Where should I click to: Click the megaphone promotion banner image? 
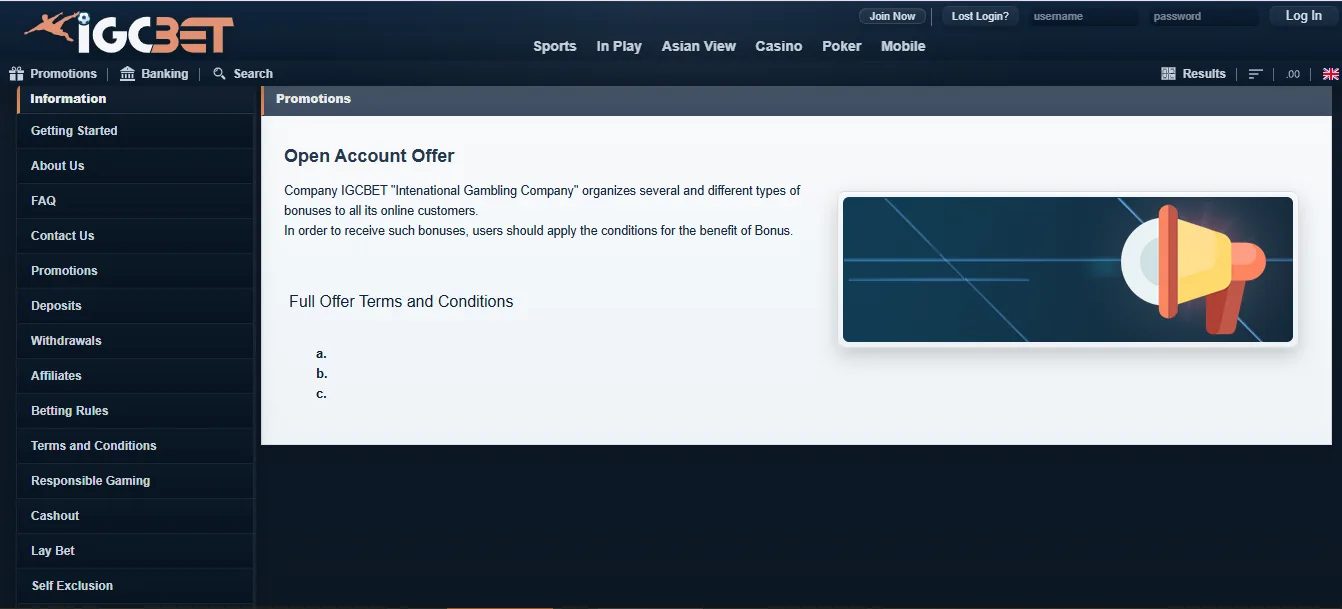(1068, 270)
